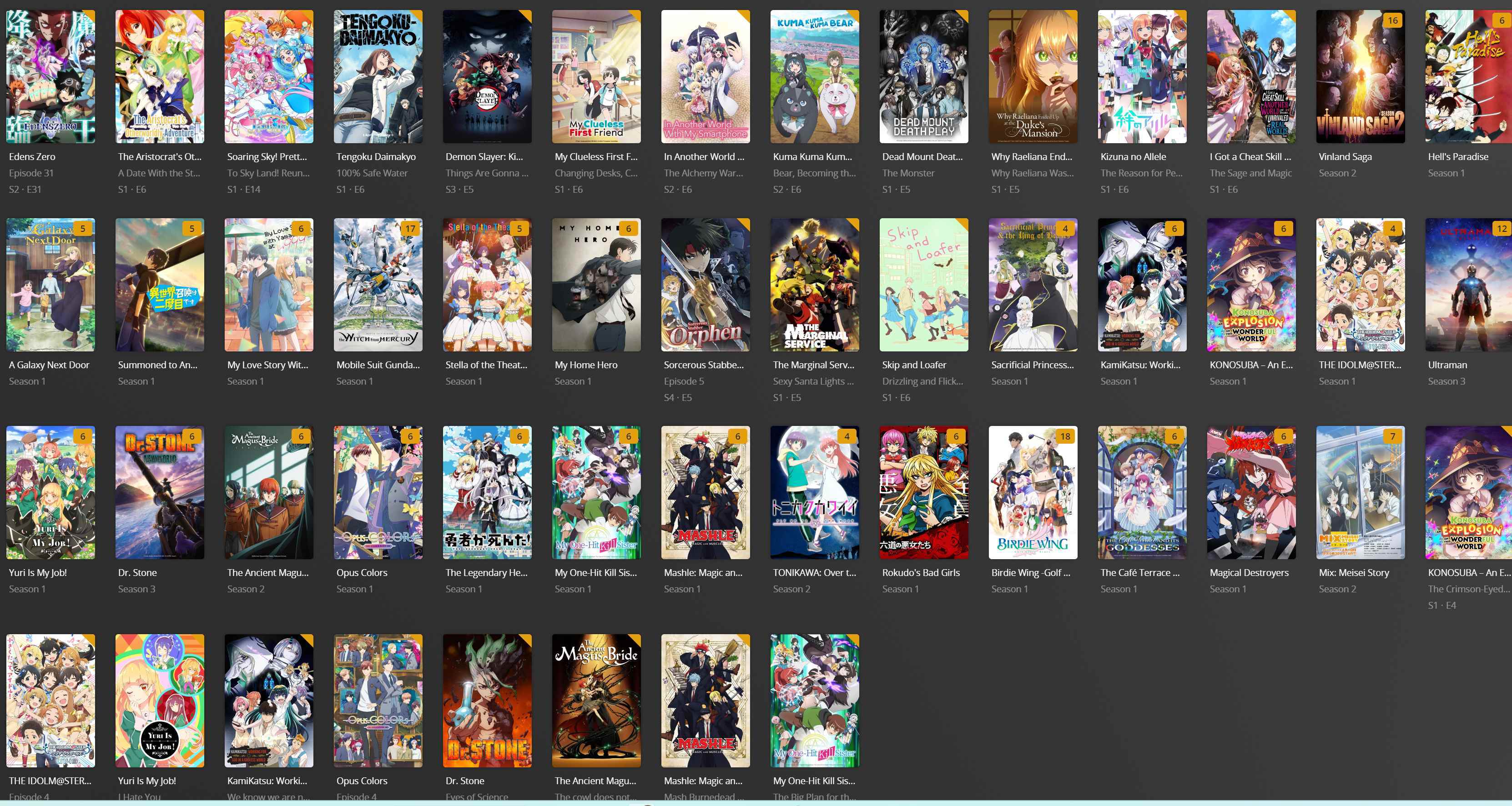Click 'The Ancient Magu...' Season 2 title
1512x806 pixels.
pos(267,572)
